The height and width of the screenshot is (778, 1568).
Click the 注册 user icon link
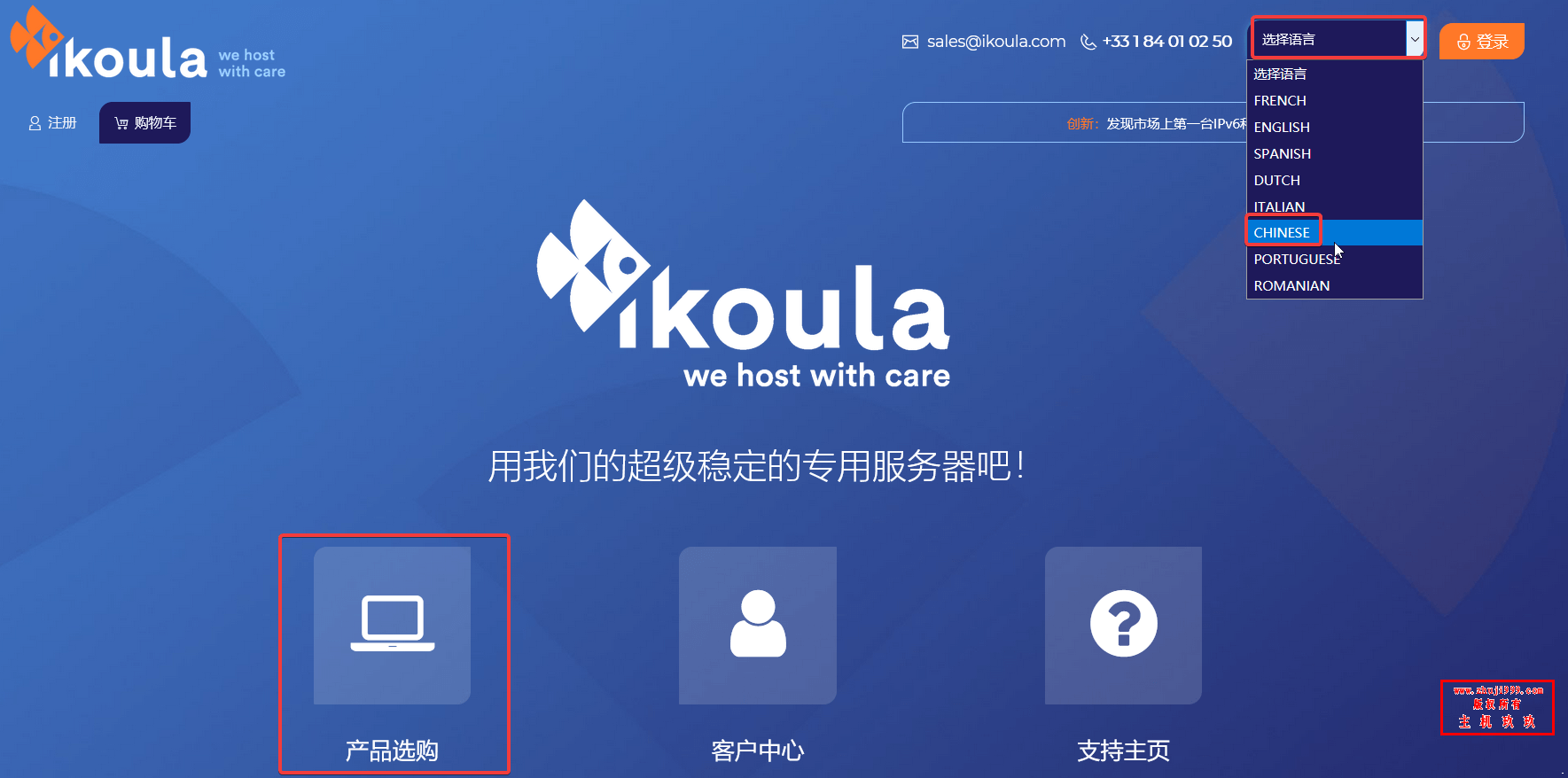click(x=52, y=123)
